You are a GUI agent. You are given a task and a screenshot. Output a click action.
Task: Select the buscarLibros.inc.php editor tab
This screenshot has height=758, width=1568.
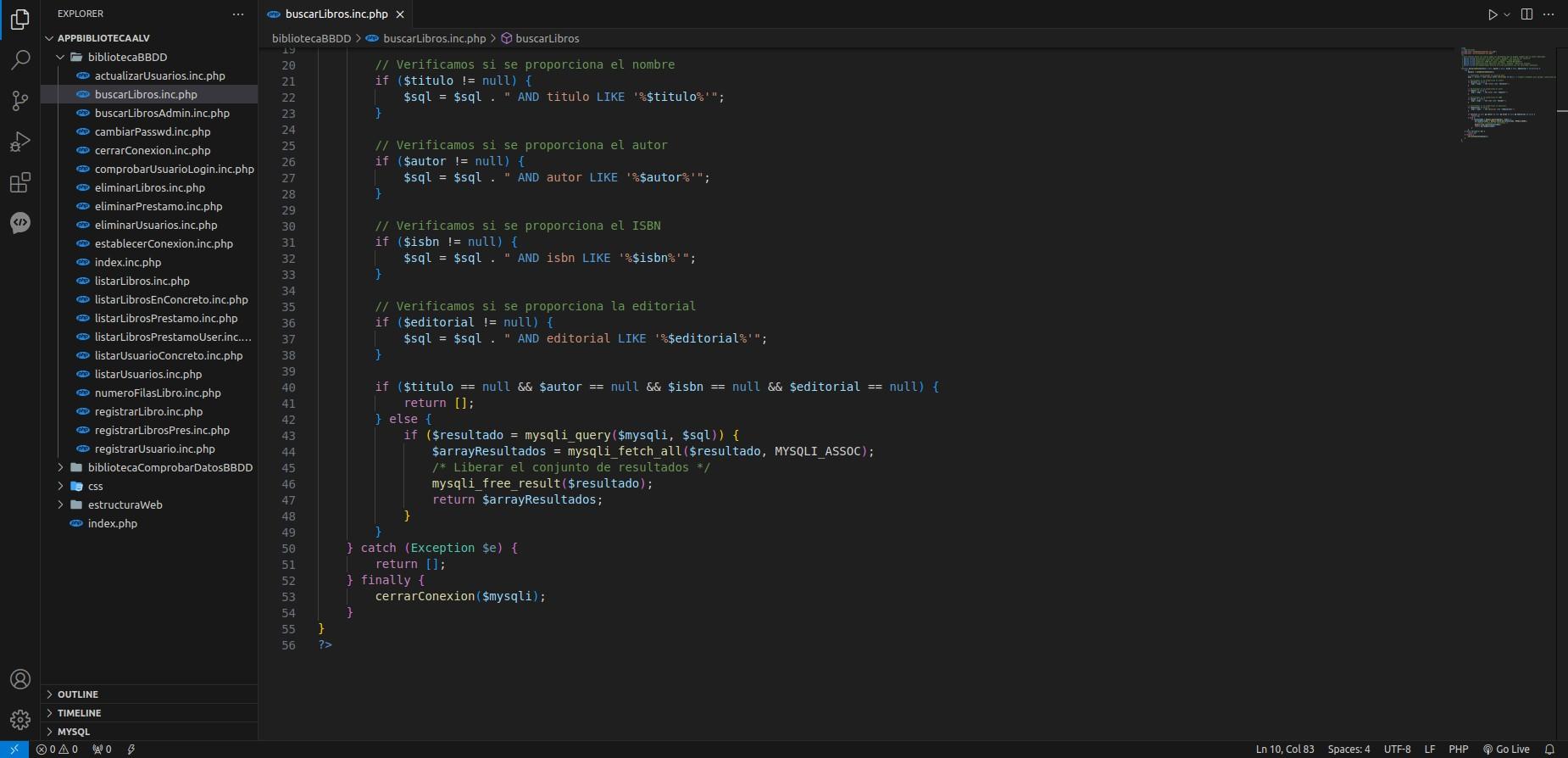click(x=335, y=14)
